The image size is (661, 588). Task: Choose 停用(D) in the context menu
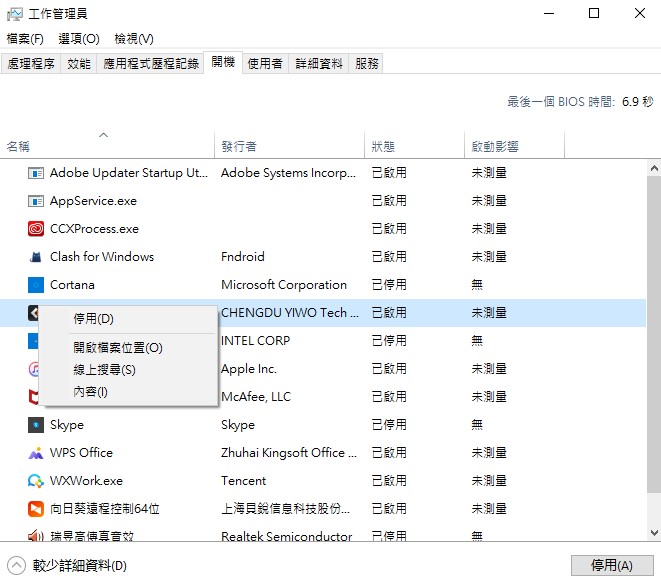click(129, 319)
